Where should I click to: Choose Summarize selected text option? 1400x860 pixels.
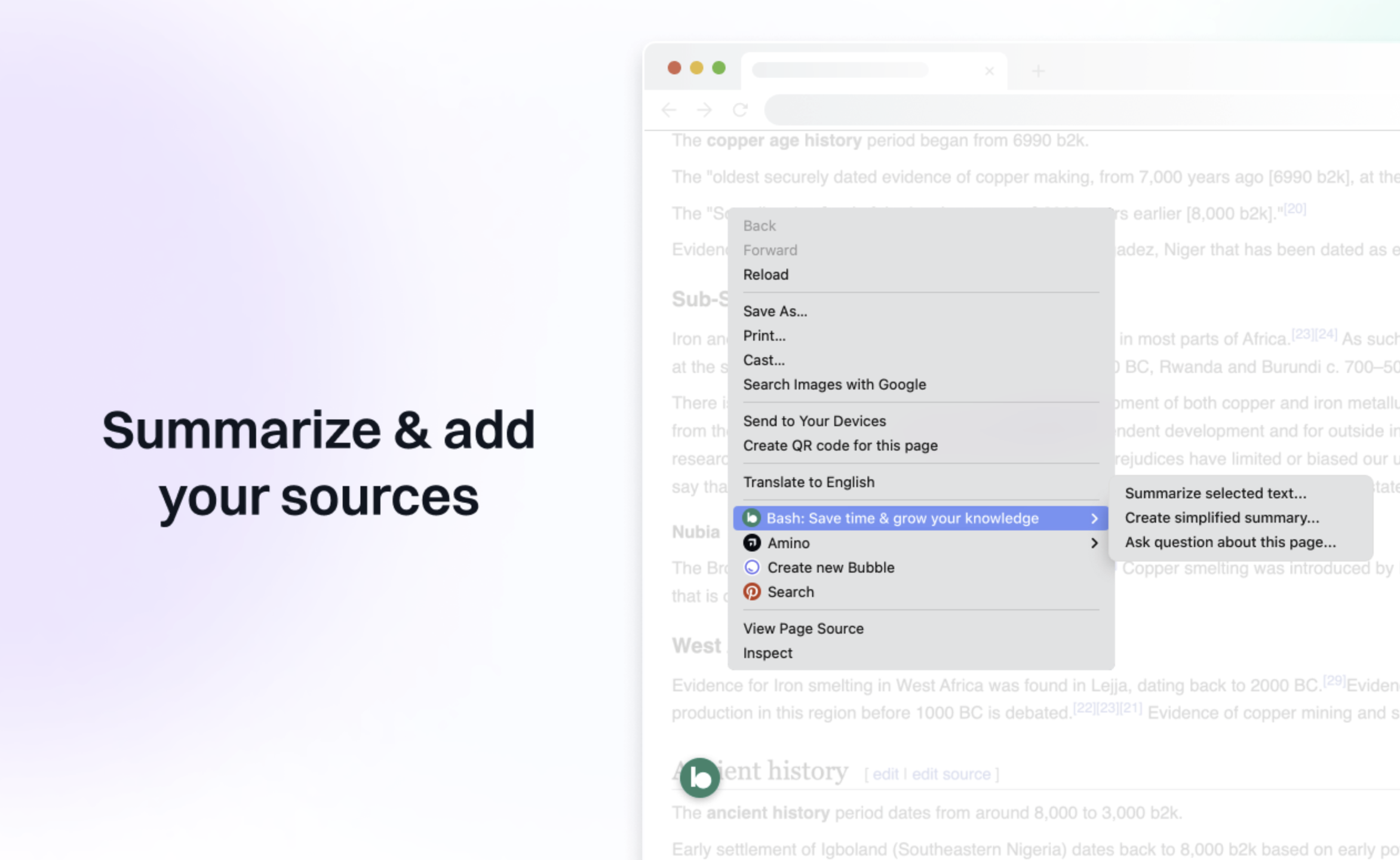click(1215, 493)
